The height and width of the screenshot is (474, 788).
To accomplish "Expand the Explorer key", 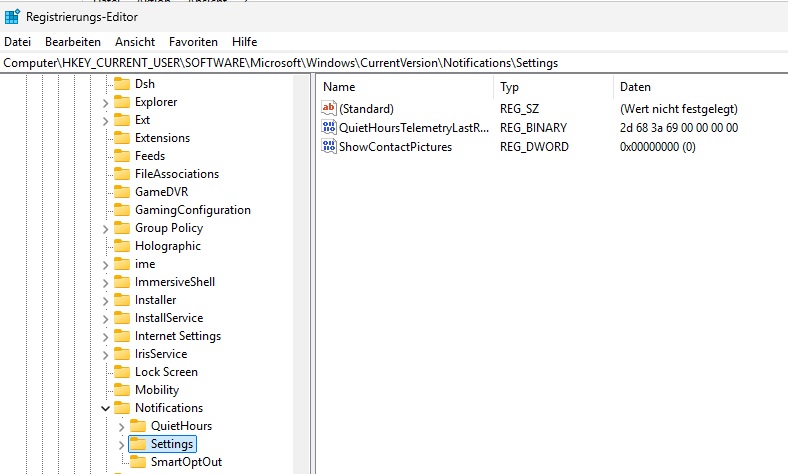I will [105, 103].
